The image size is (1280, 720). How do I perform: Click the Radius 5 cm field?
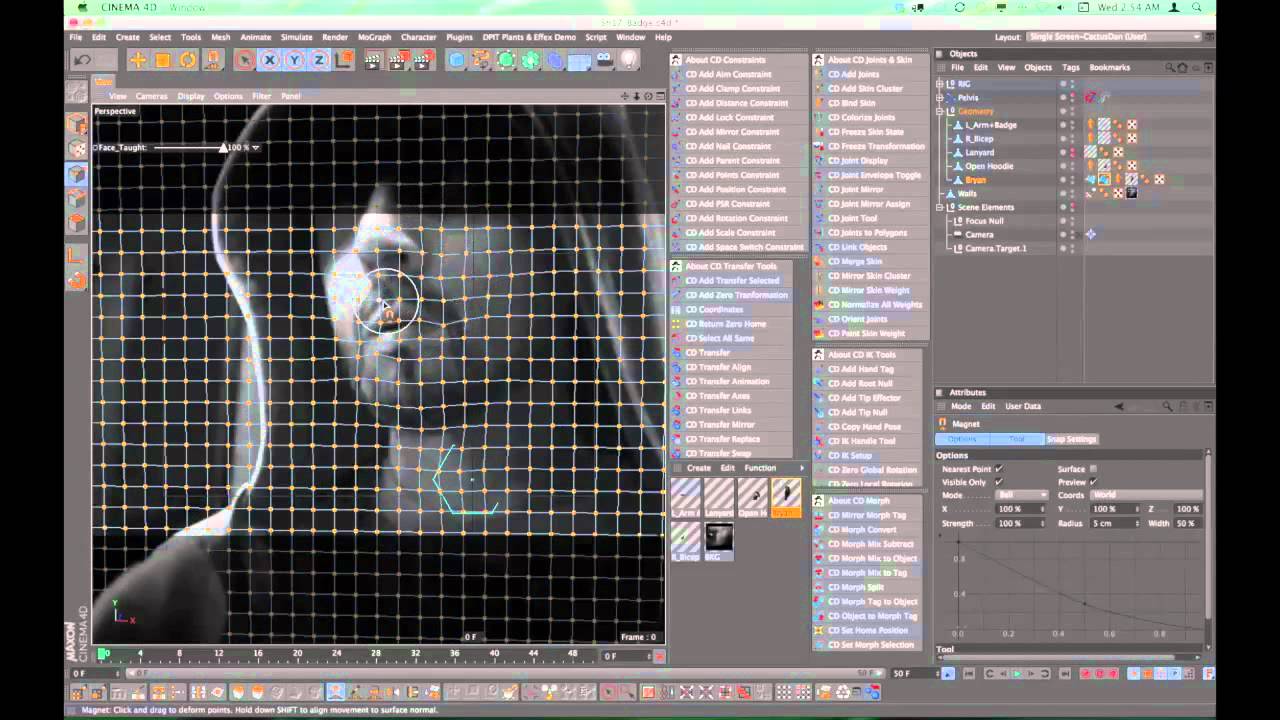click(x=1115, y=523)
